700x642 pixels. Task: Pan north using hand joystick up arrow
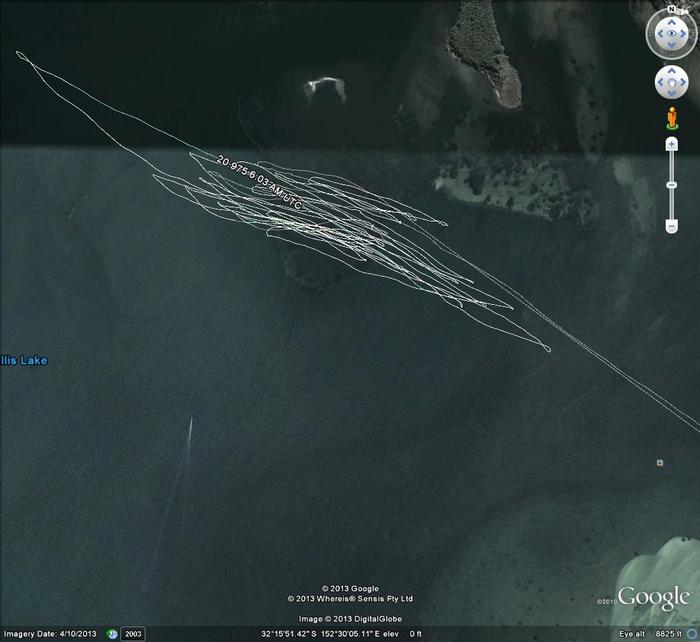(671, 69)
